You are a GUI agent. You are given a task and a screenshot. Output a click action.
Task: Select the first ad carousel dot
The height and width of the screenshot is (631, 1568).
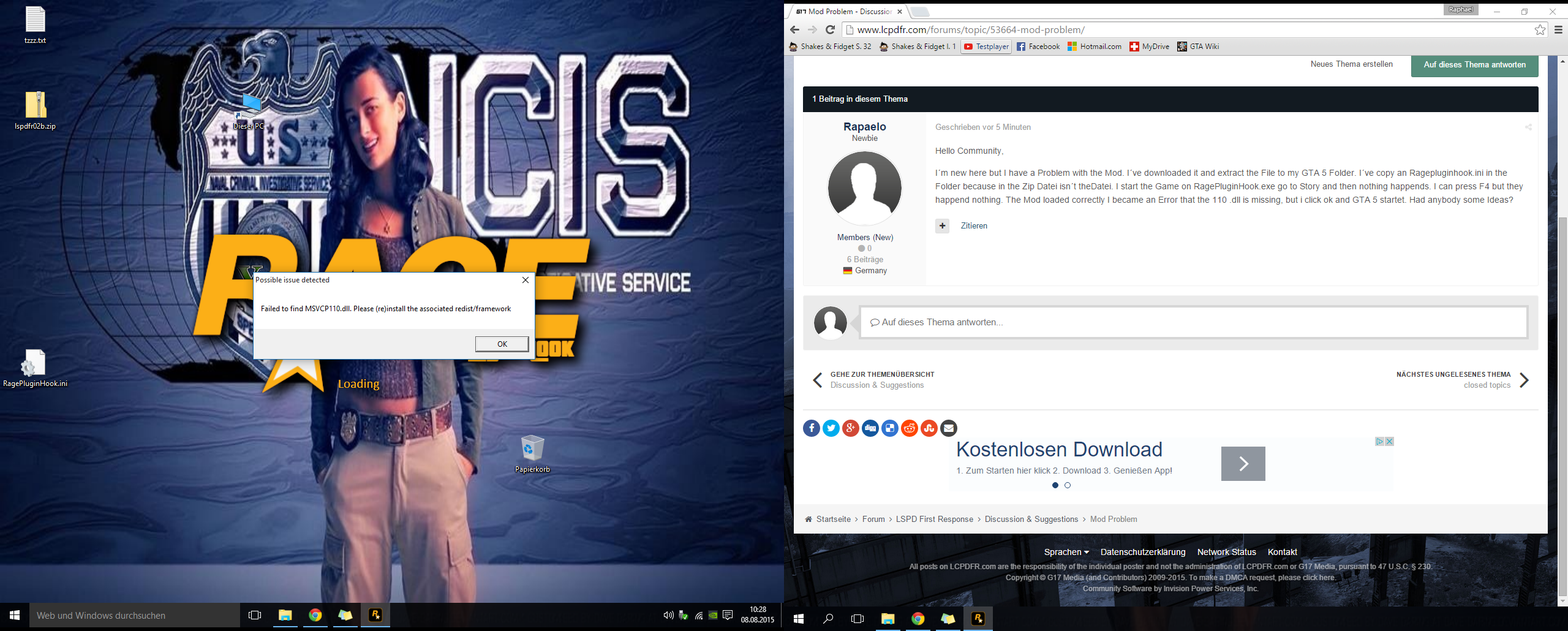tap(1055, 485)
